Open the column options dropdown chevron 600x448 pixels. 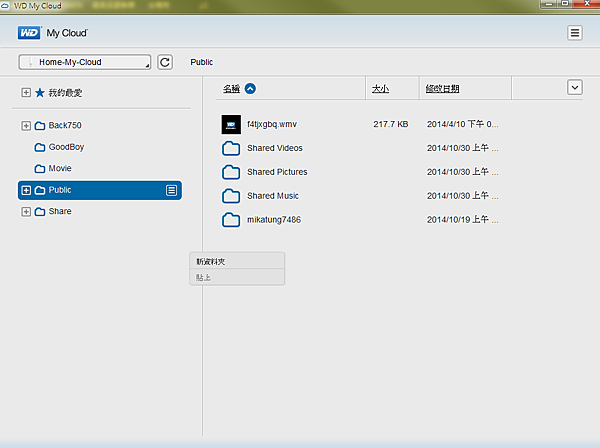[574, 87]
